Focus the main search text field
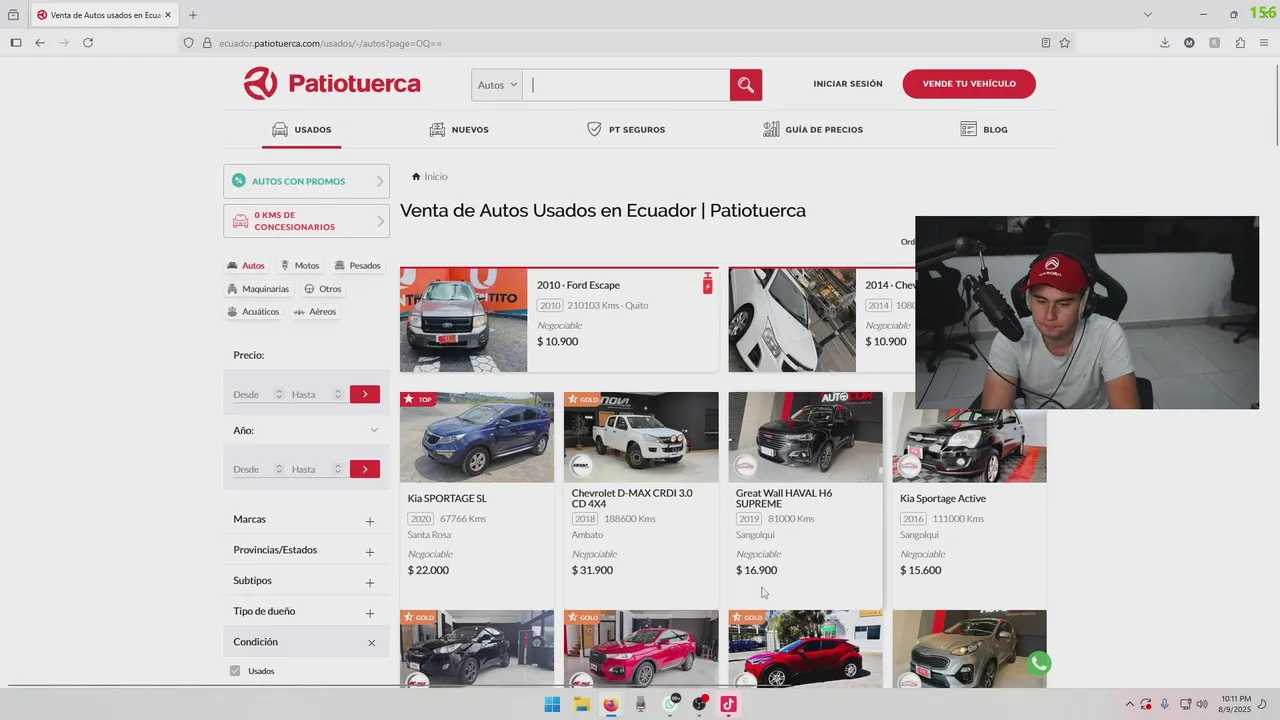 click(x=627, y=85)
